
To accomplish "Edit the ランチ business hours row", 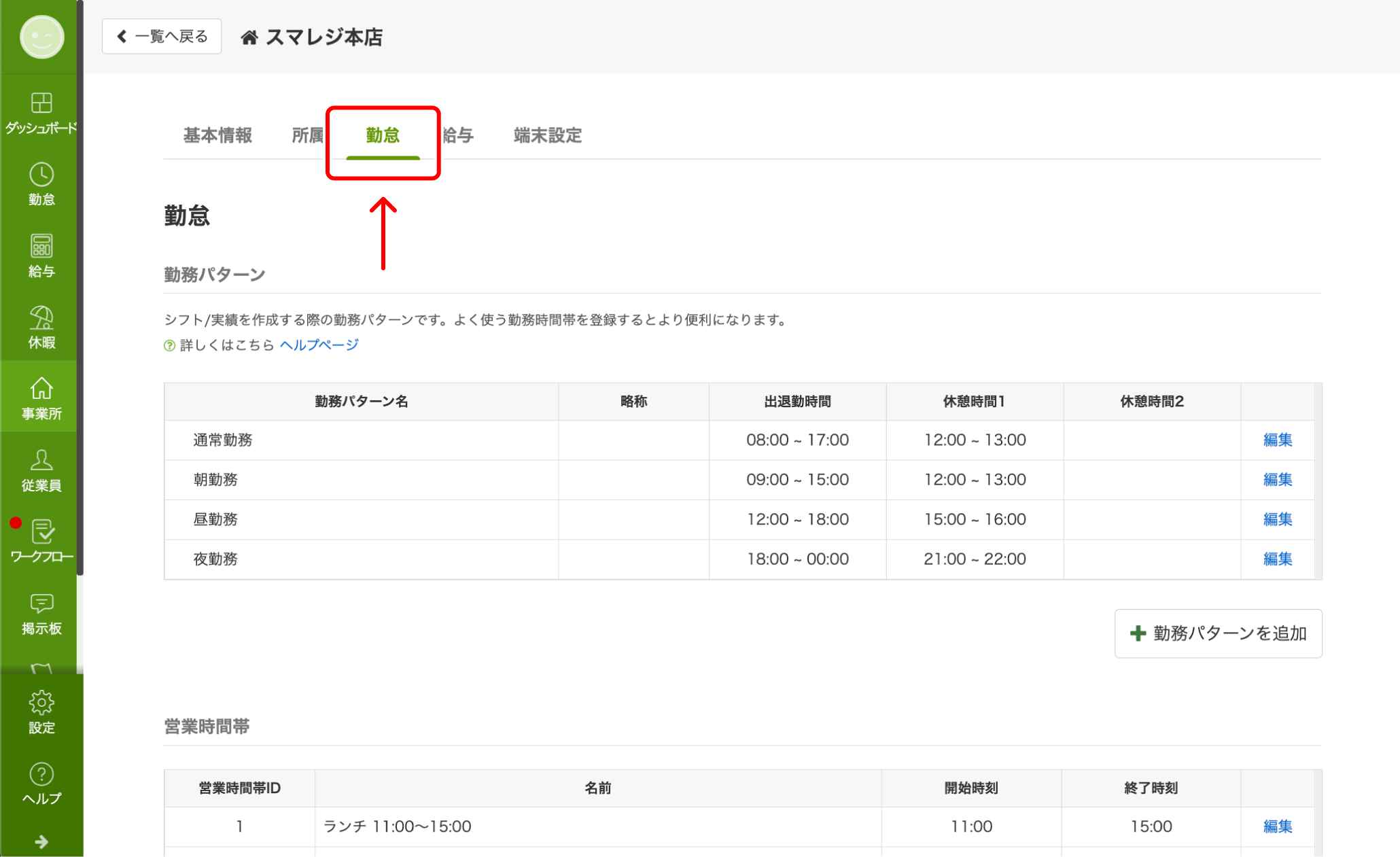I will 1277,826.
